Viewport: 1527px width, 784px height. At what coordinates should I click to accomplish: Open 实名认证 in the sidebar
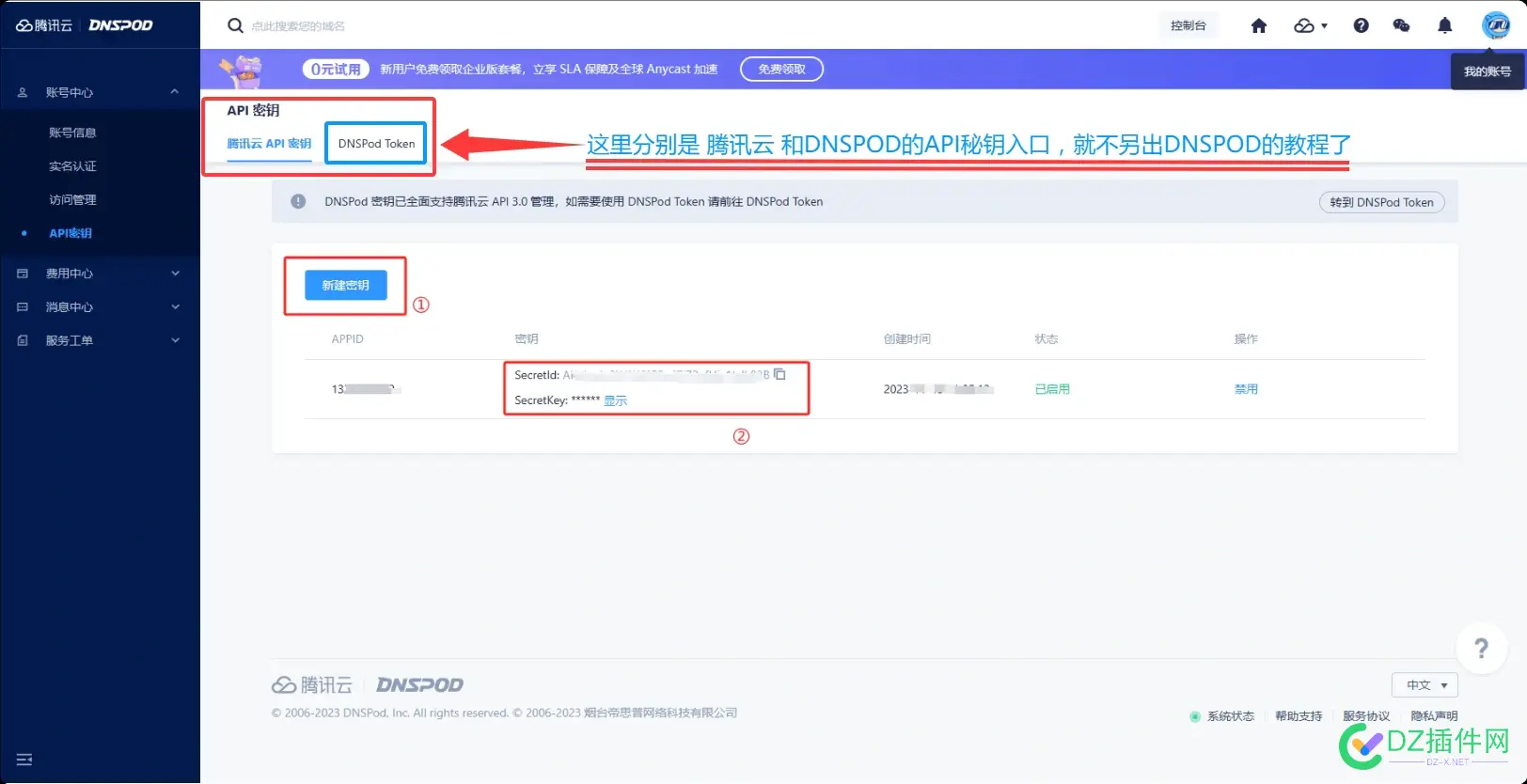[x=72, y=166]
